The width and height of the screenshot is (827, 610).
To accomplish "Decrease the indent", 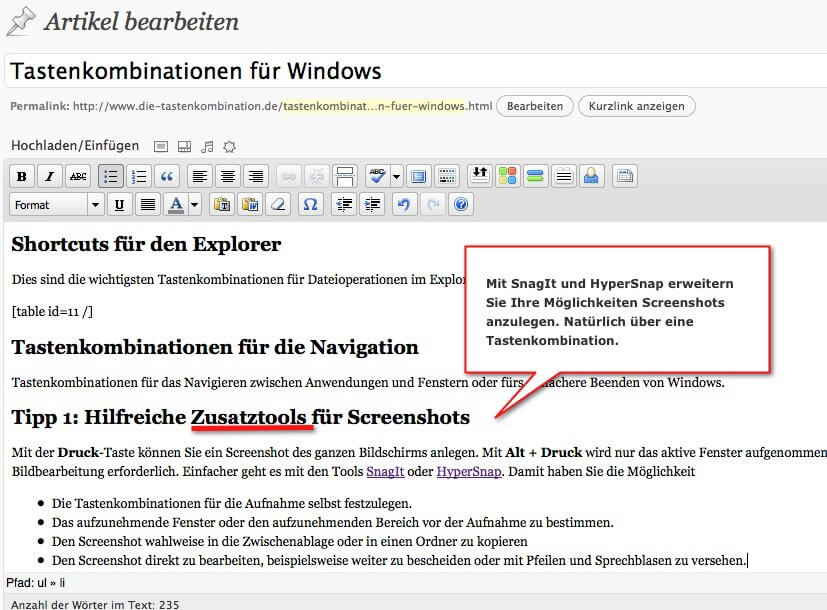I will pos(344,205).
